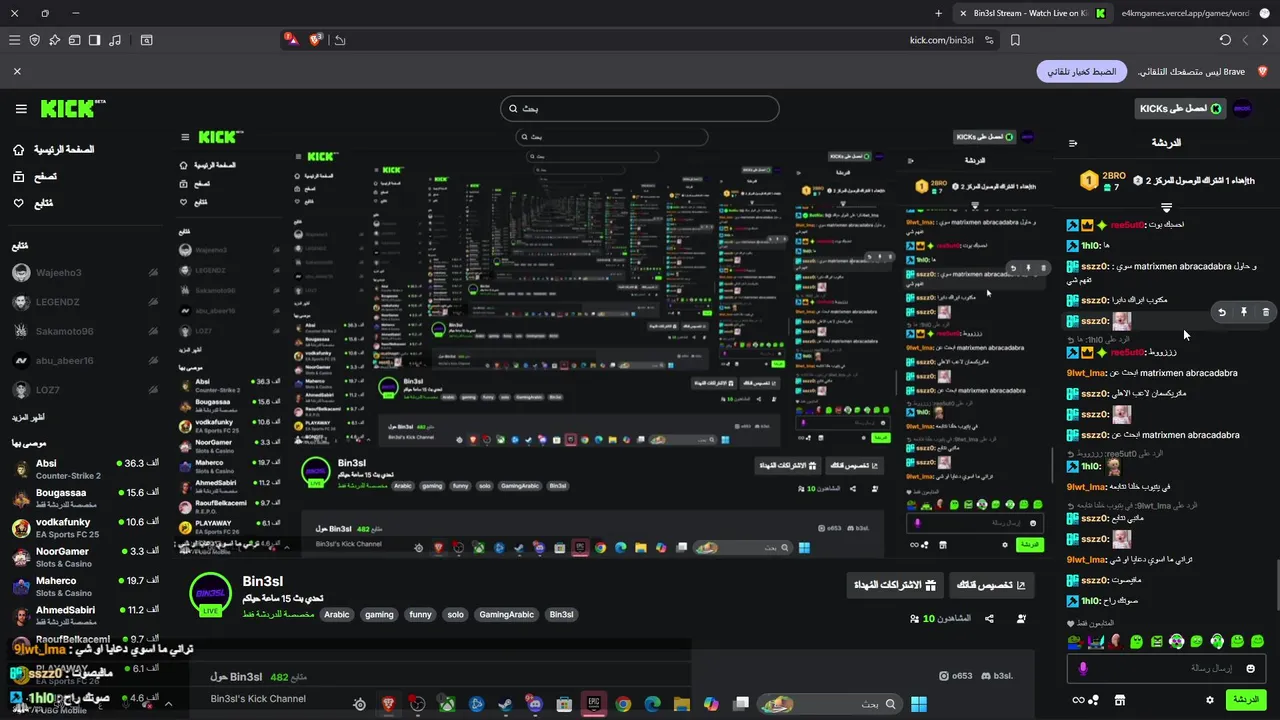
Task: Reply to the hovered sszz0 message
Action: 1222,312
